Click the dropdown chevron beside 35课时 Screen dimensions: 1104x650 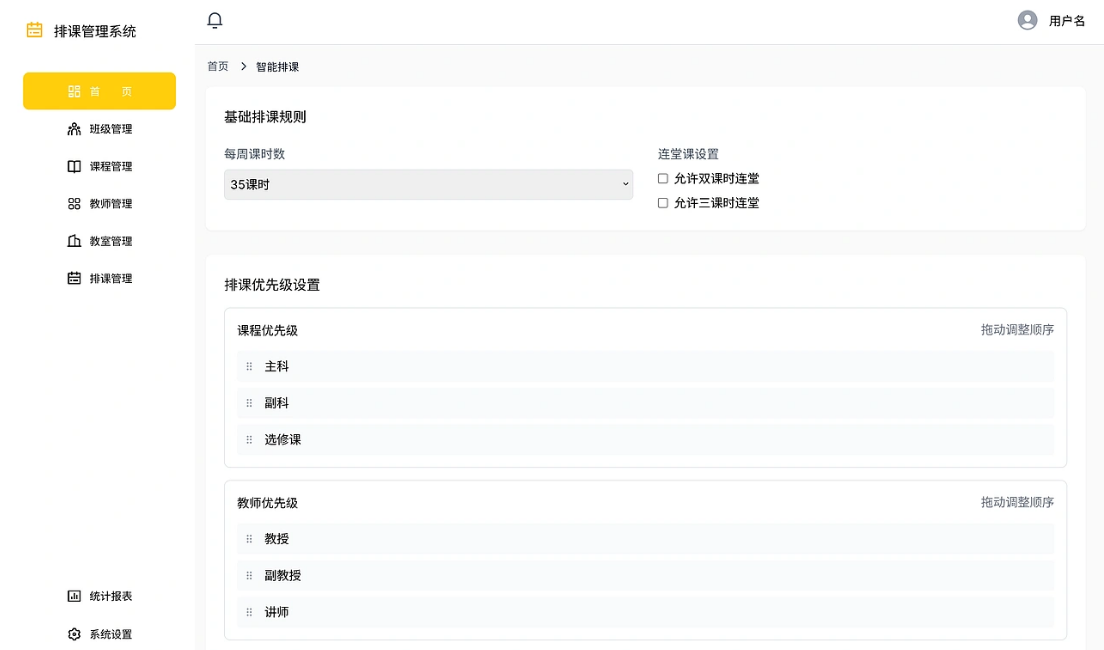pyautogui.click(x=625, y=184)
